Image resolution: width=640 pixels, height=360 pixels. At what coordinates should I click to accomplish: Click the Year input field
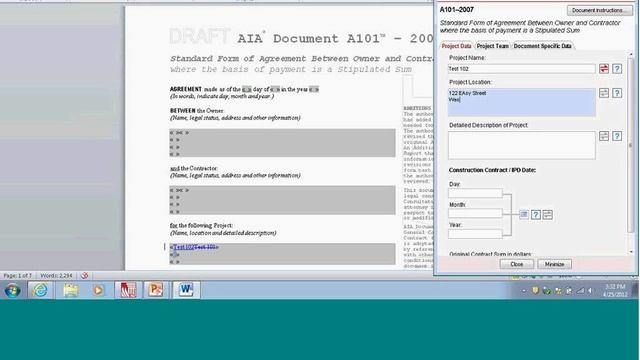click(x=475, y=234)
